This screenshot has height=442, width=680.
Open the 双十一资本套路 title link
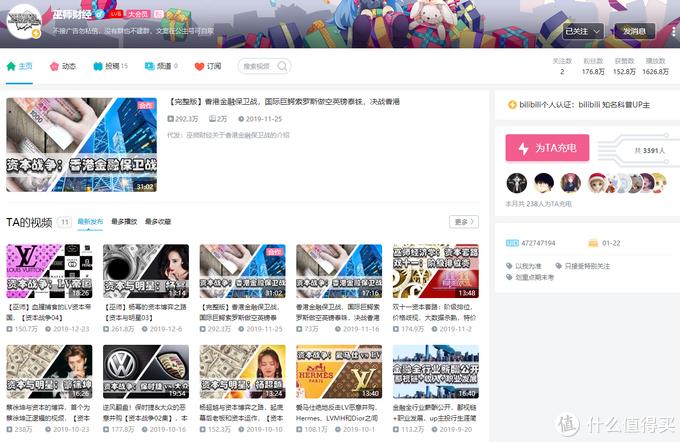(435, 312)
